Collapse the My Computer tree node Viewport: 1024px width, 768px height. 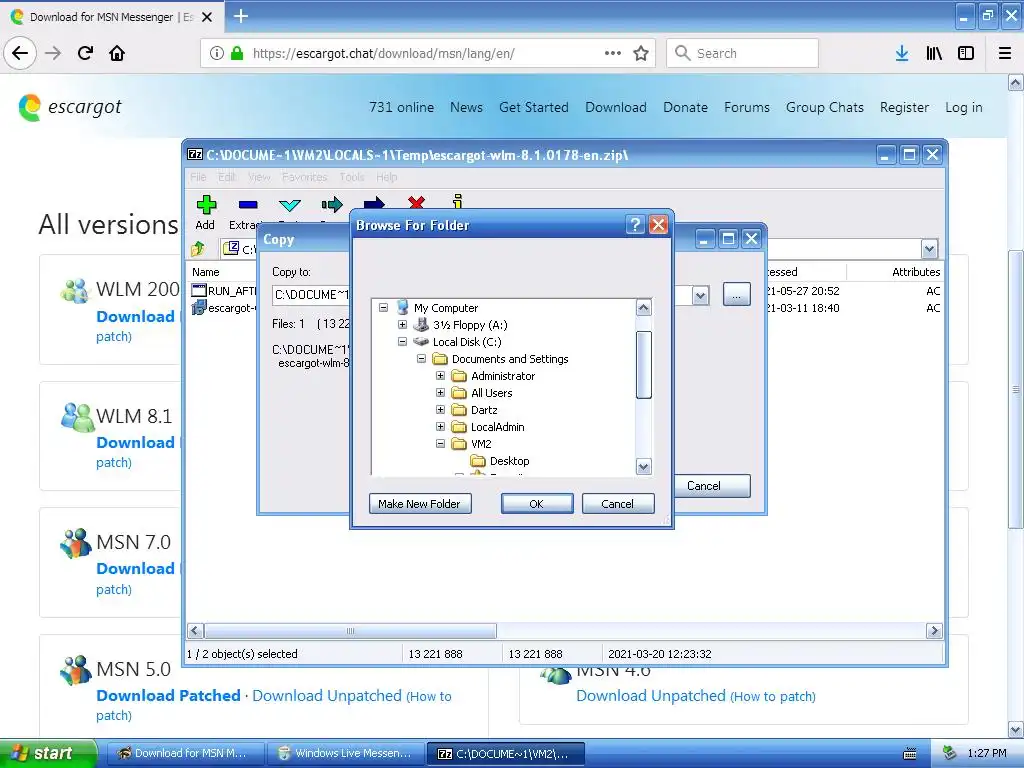pyautogui.click(x=383, y=307)
